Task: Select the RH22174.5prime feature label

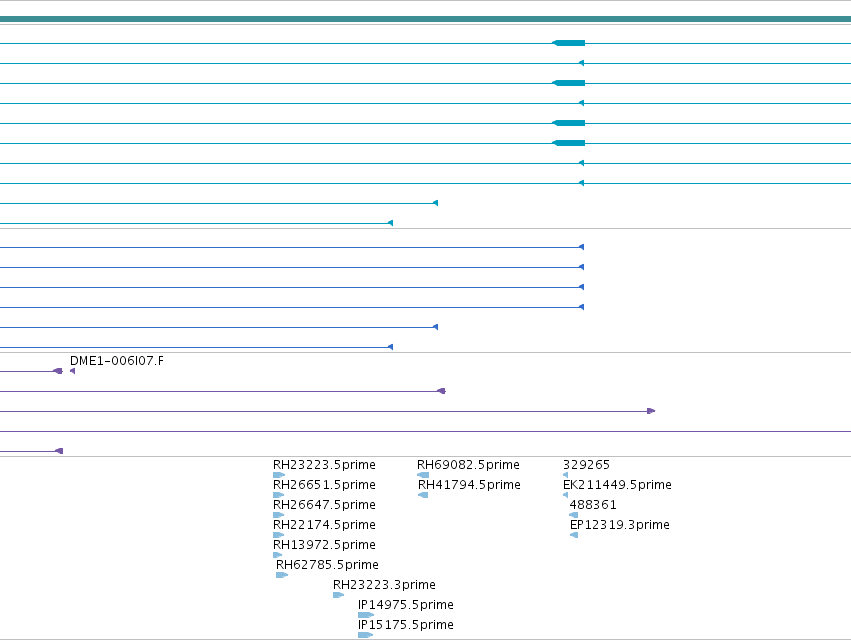Action: tap(324, 525)
